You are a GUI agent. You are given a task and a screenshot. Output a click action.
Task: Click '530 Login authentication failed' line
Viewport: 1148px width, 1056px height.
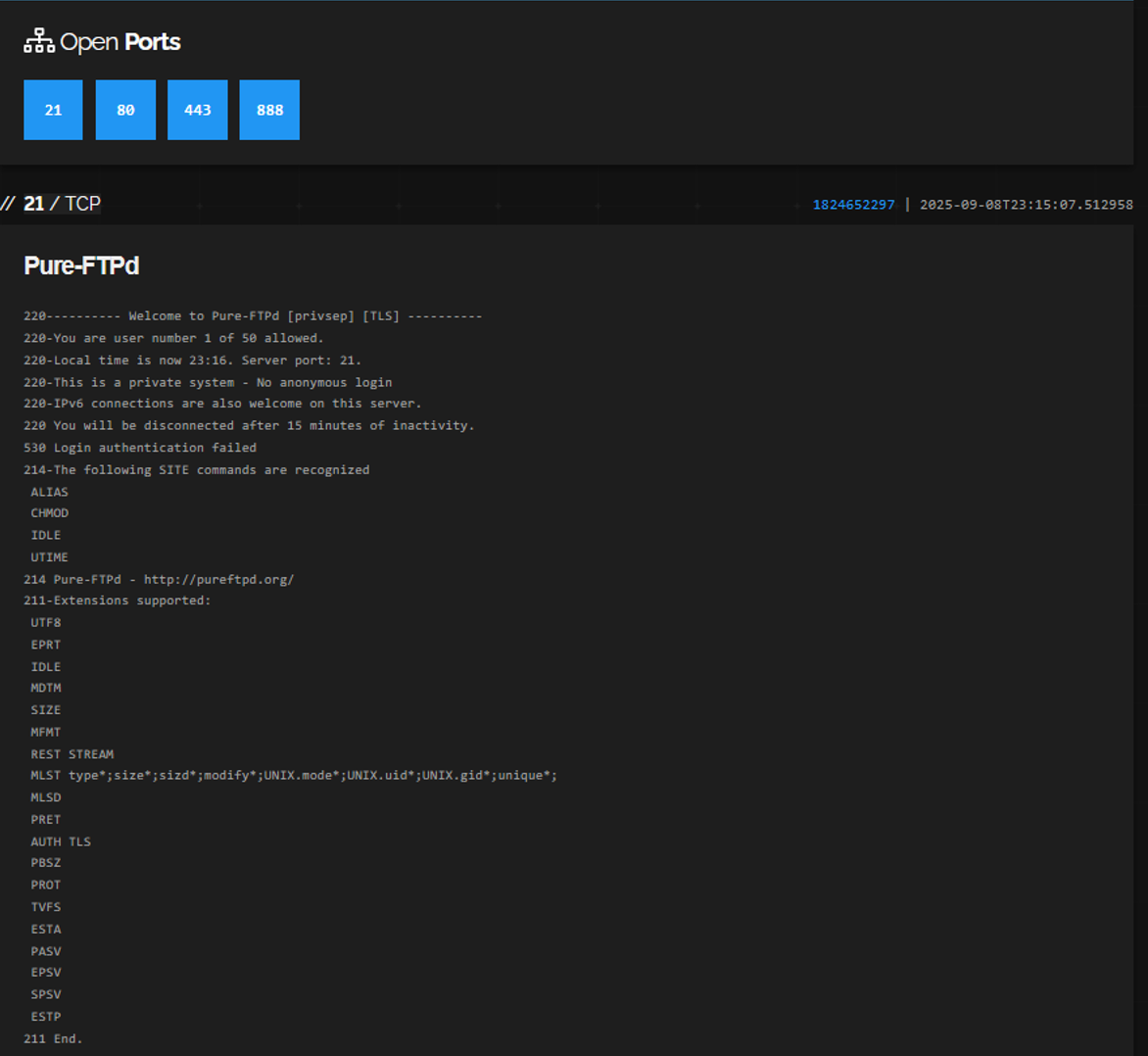[x=140, y=447]
